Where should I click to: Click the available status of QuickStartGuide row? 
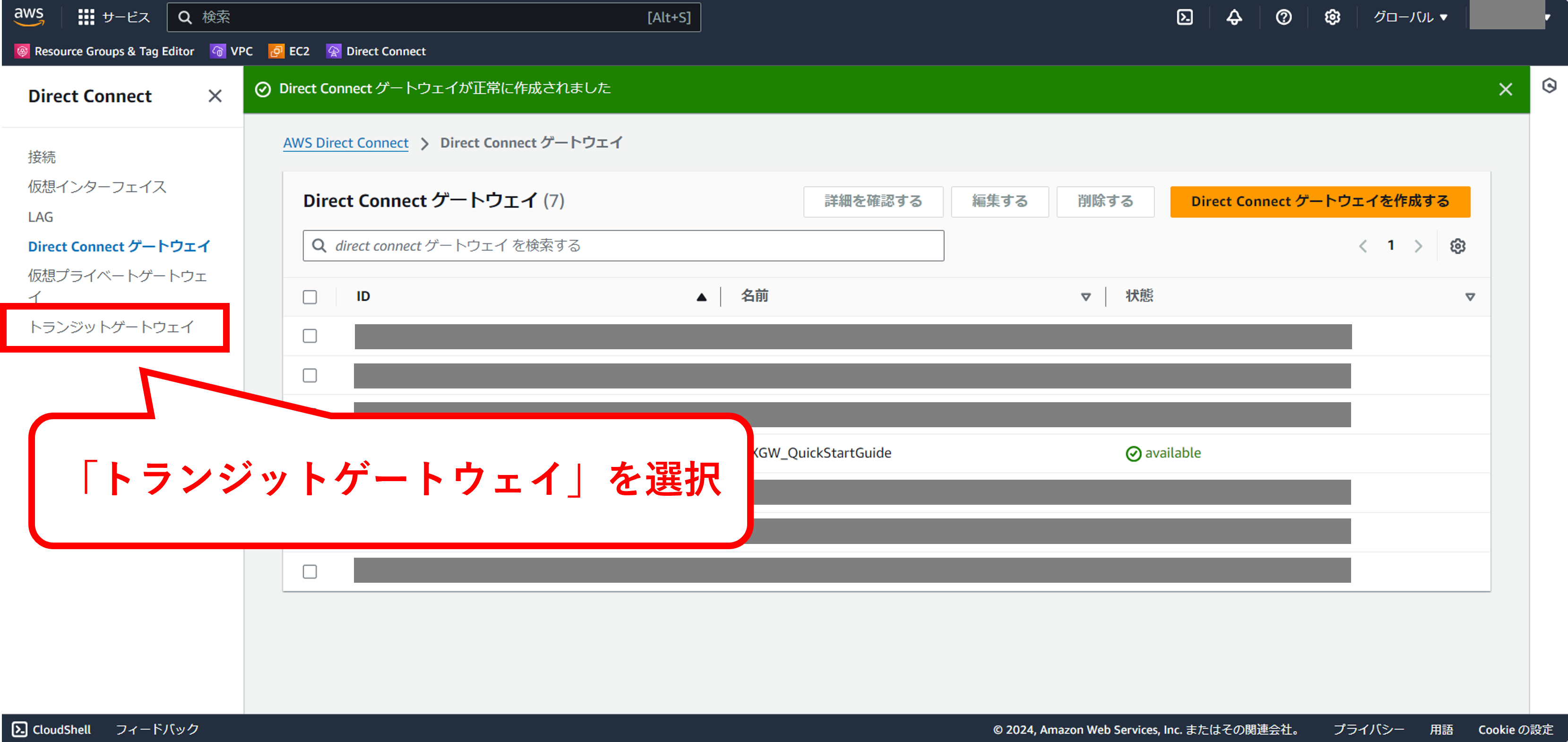click(x=1163, y=454)
